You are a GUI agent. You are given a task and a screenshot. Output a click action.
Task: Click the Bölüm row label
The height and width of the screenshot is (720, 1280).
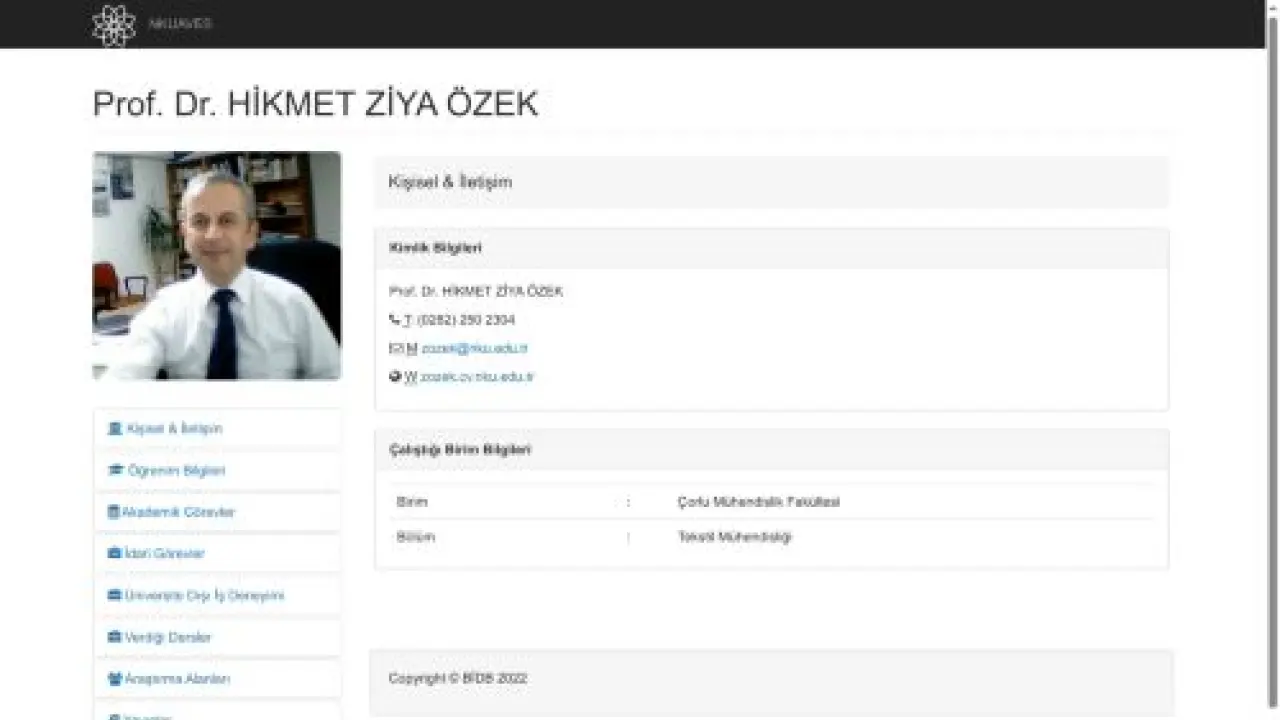point(416,537)
